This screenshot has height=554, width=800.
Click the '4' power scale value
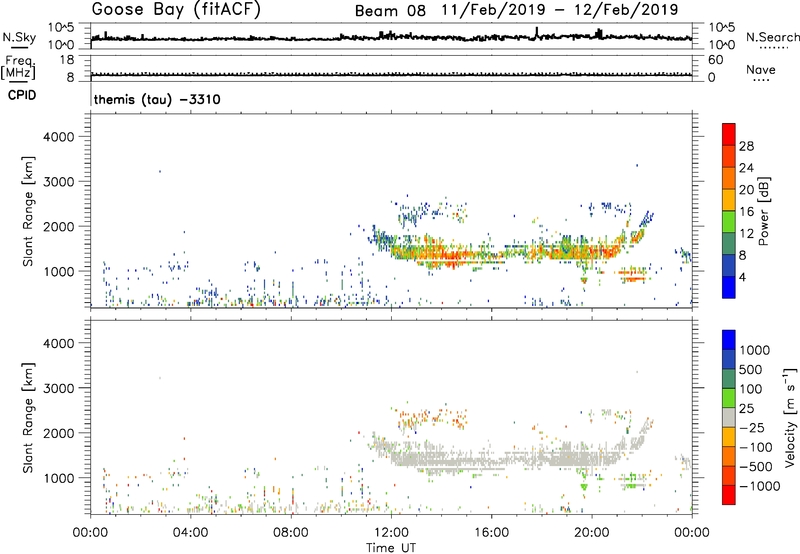coord(743,277)
